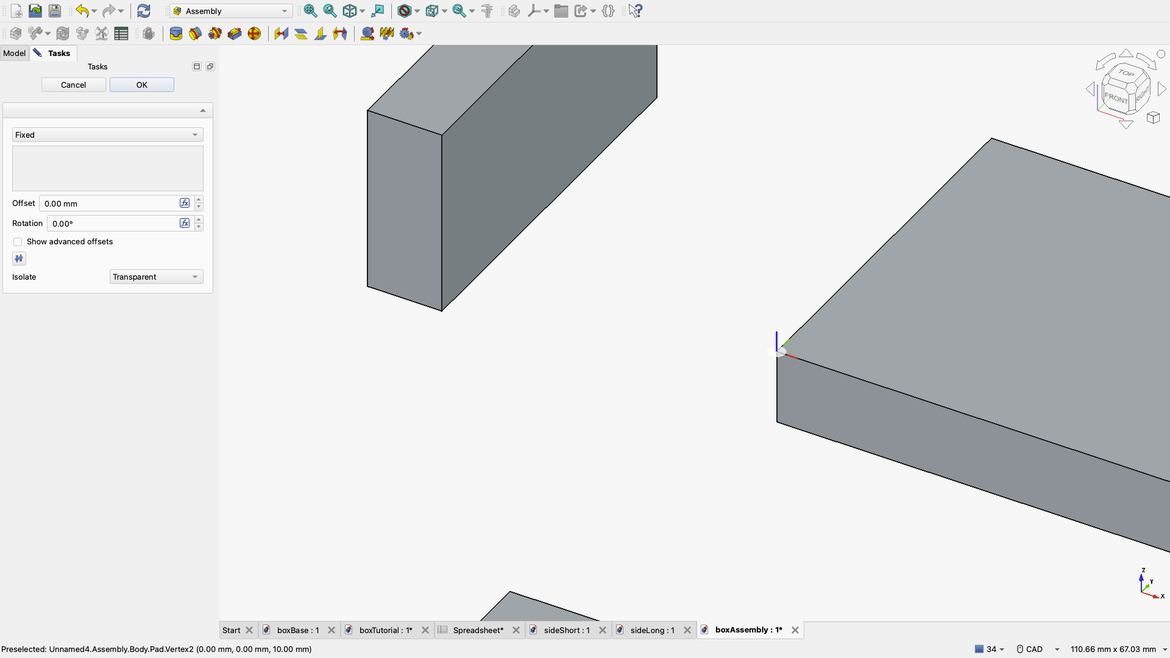
Task: Insert a component into the assembly
Action: point(33,33)
